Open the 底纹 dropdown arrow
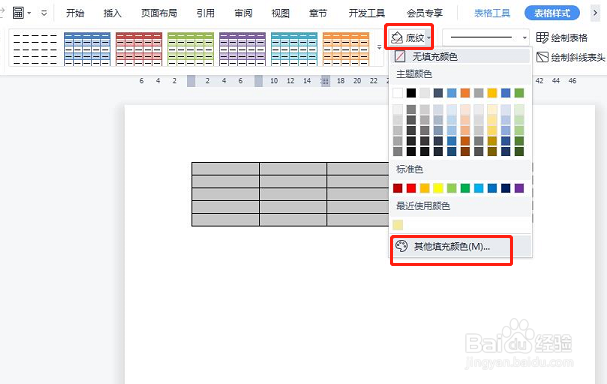Screen dimensions: 607x384 429,38
